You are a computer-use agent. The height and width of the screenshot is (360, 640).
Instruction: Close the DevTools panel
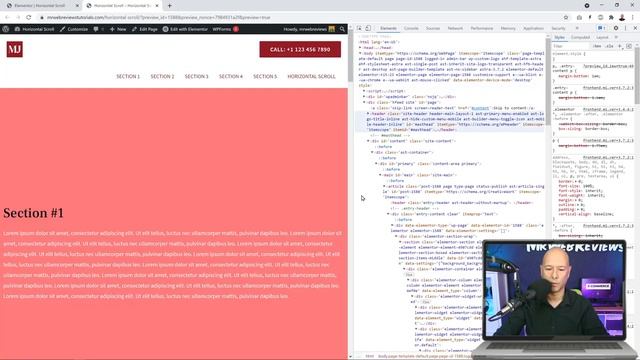[x=635, y=28]
